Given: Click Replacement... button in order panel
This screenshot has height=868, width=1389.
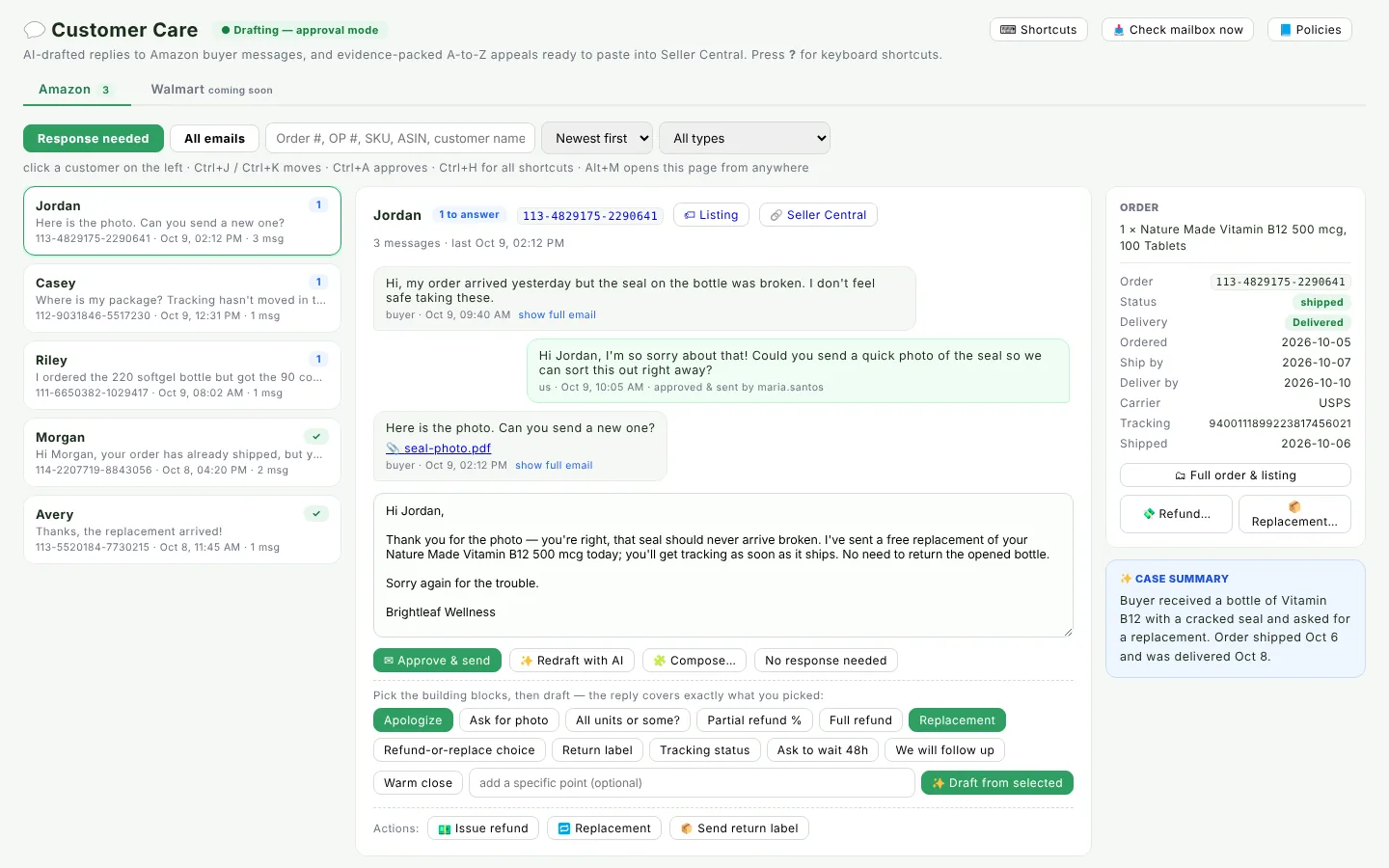Looking at the screenshot, I should [1294, 514].
